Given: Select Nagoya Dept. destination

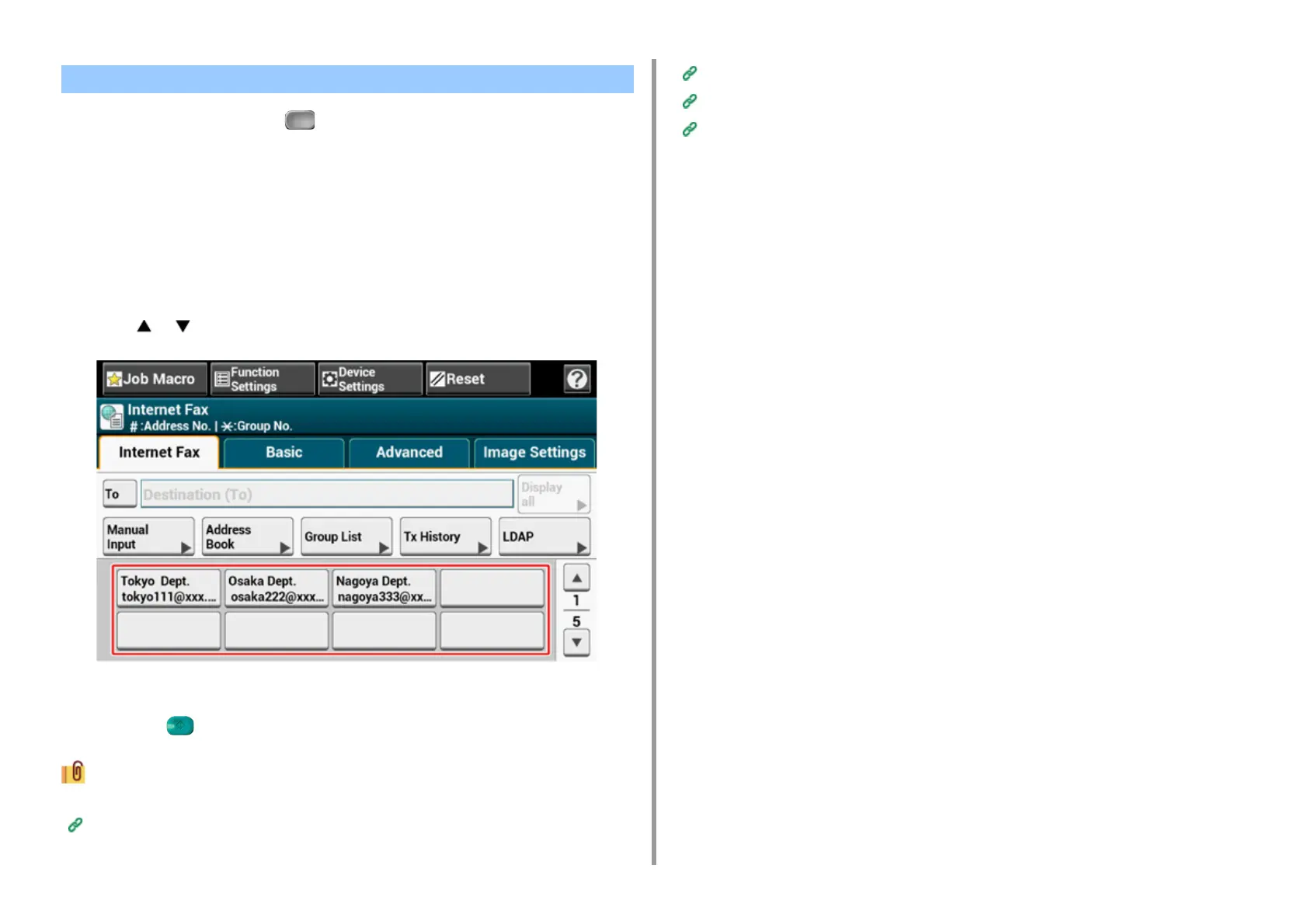Looking at the screenshot, I should coord(384,589).
